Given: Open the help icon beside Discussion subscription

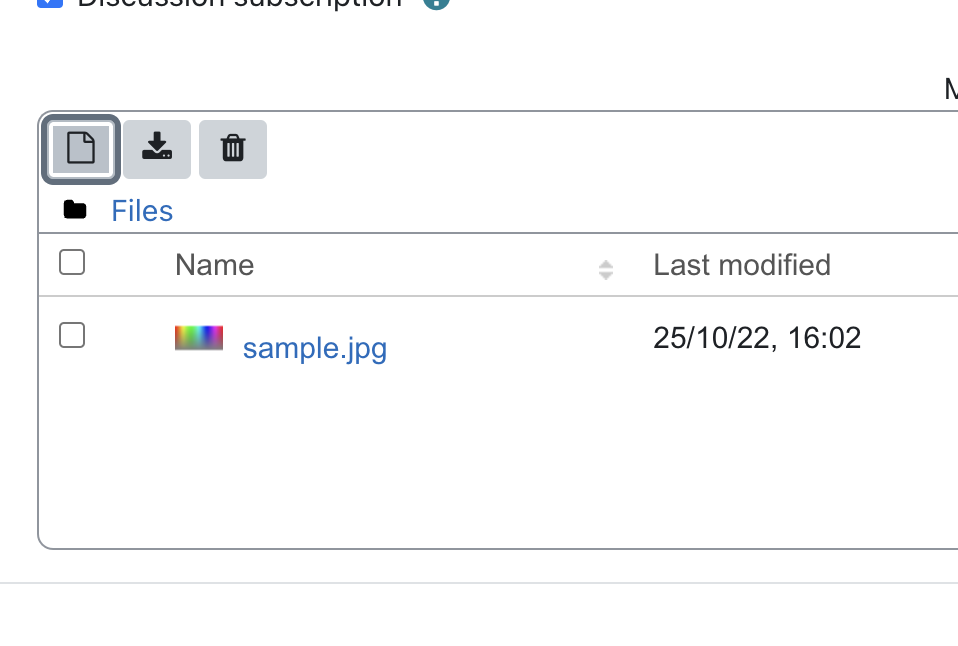Looking at the screenshot, I should pos(436,3).
